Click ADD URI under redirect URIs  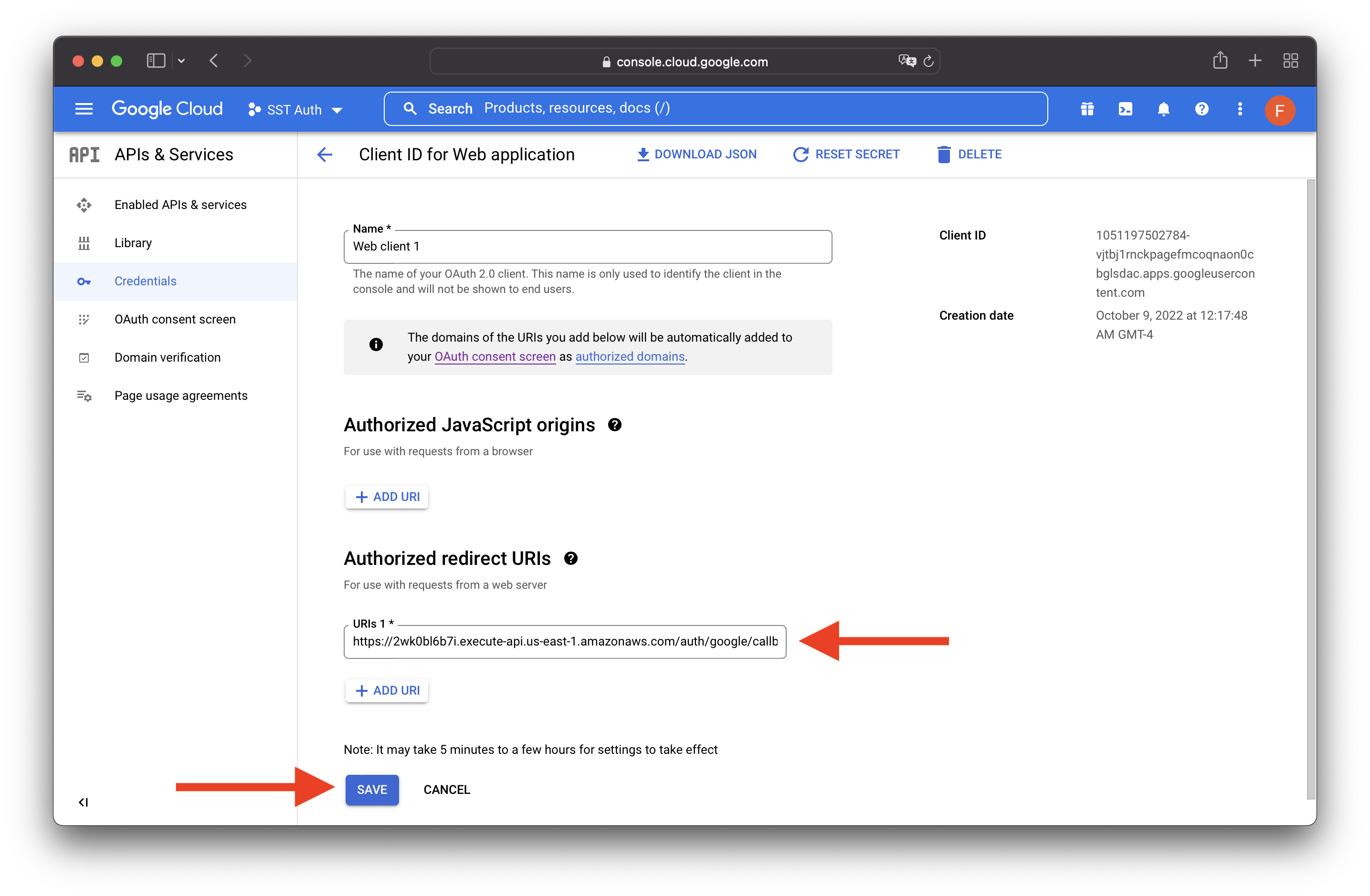[387, 690]
